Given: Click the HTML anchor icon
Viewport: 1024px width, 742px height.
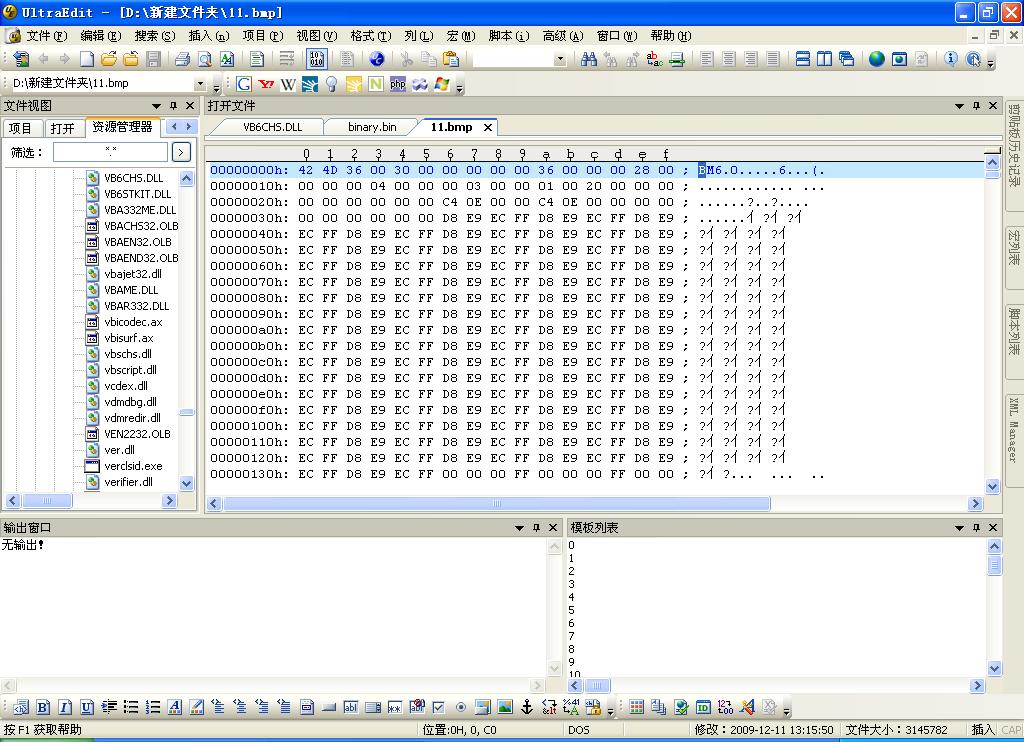Looking at the screenshot, I should click(527, 708).
